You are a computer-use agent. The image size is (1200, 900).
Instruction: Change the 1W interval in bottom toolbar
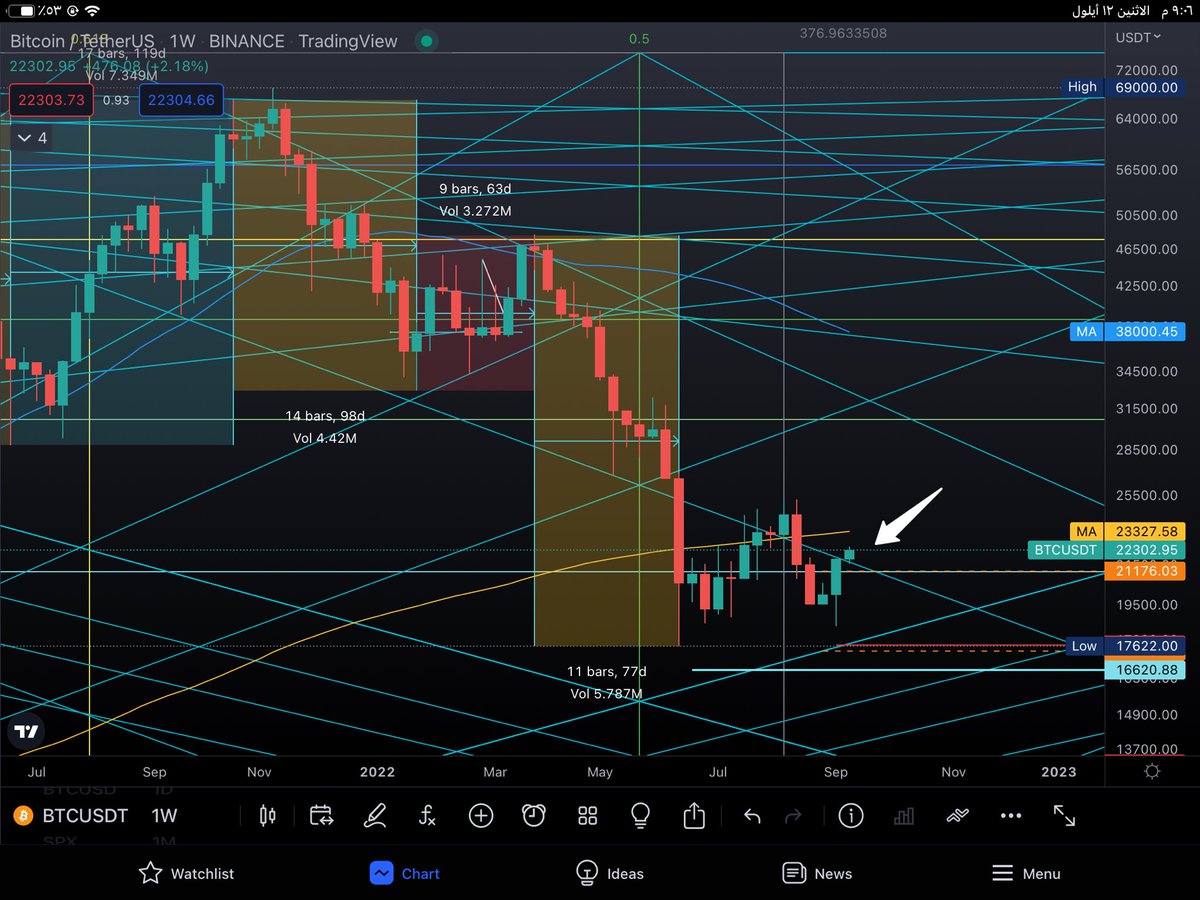(164, 816)
